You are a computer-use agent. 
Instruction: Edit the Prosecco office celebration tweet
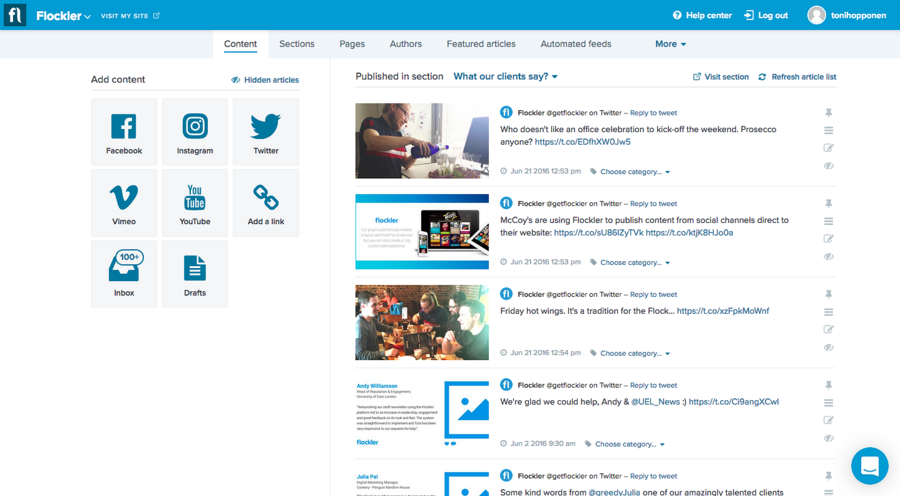(828, 148)
